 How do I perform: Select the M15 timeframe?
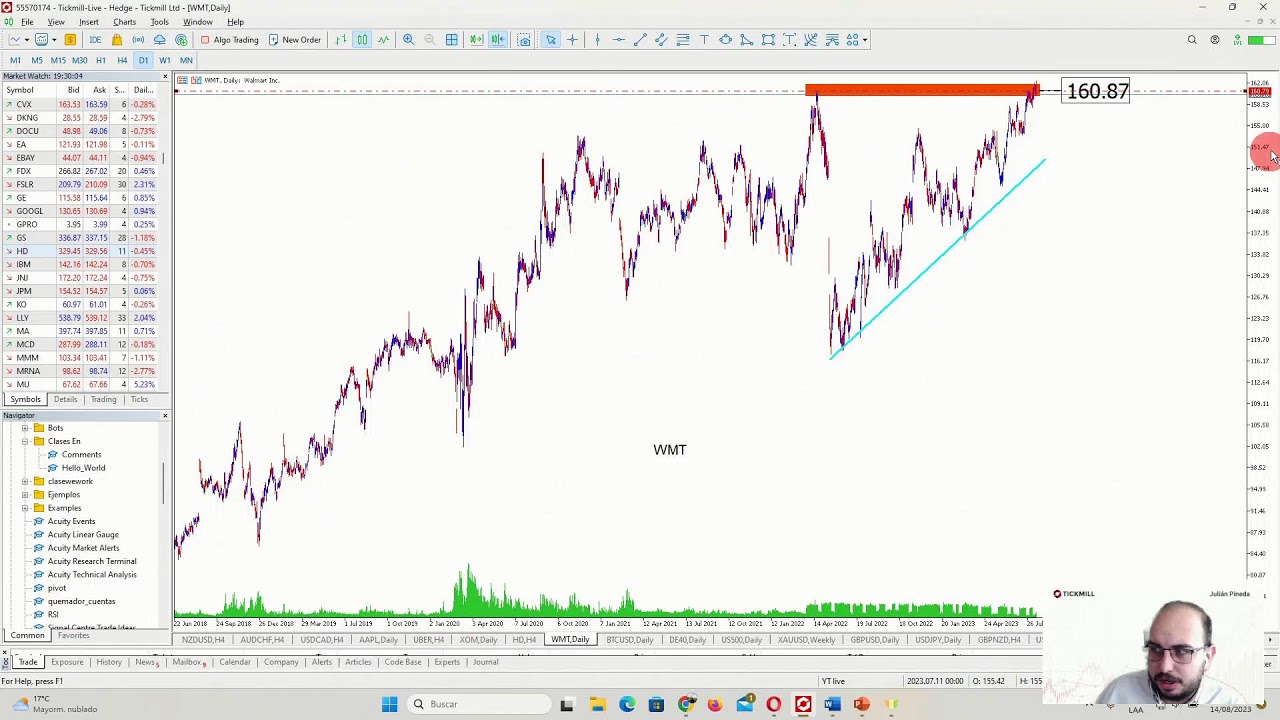pyautogui.click(x=58, y=60)
